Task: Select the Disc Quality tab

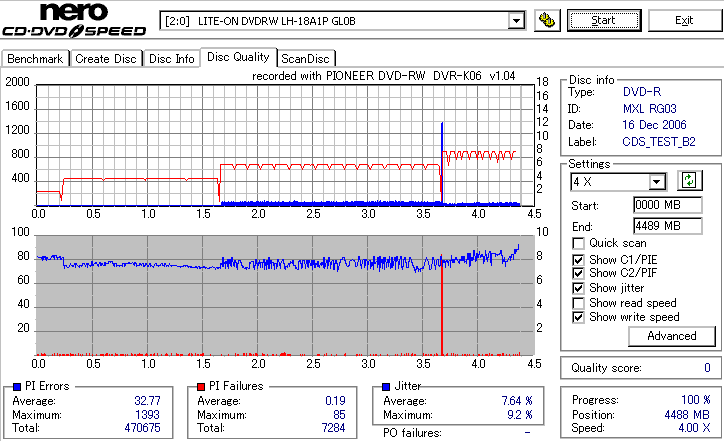Action: [238, 57]
